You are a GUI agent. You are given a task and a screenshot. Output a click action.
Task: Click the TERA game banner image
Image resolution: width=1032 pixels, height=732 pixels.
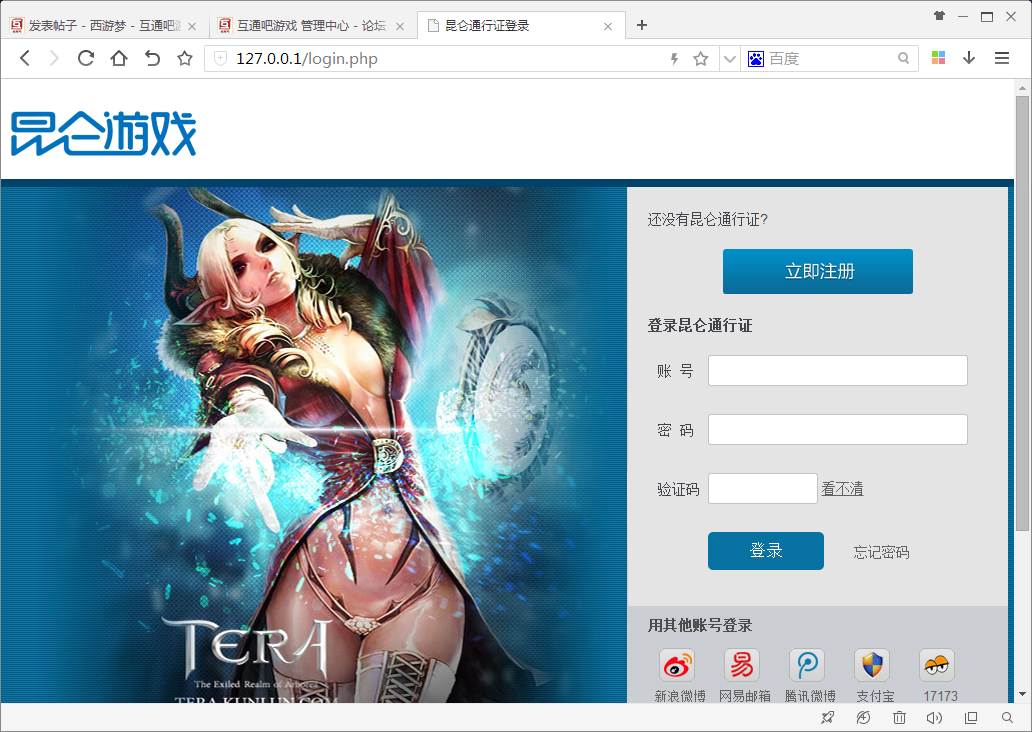click(x=314, y=445)
